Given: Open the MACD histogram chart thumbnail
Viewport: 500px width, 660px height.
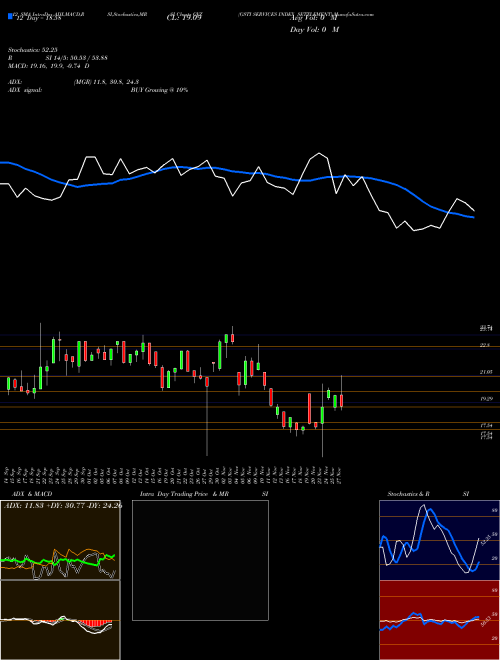Looking at the screenshot, I should pos(60,620).
